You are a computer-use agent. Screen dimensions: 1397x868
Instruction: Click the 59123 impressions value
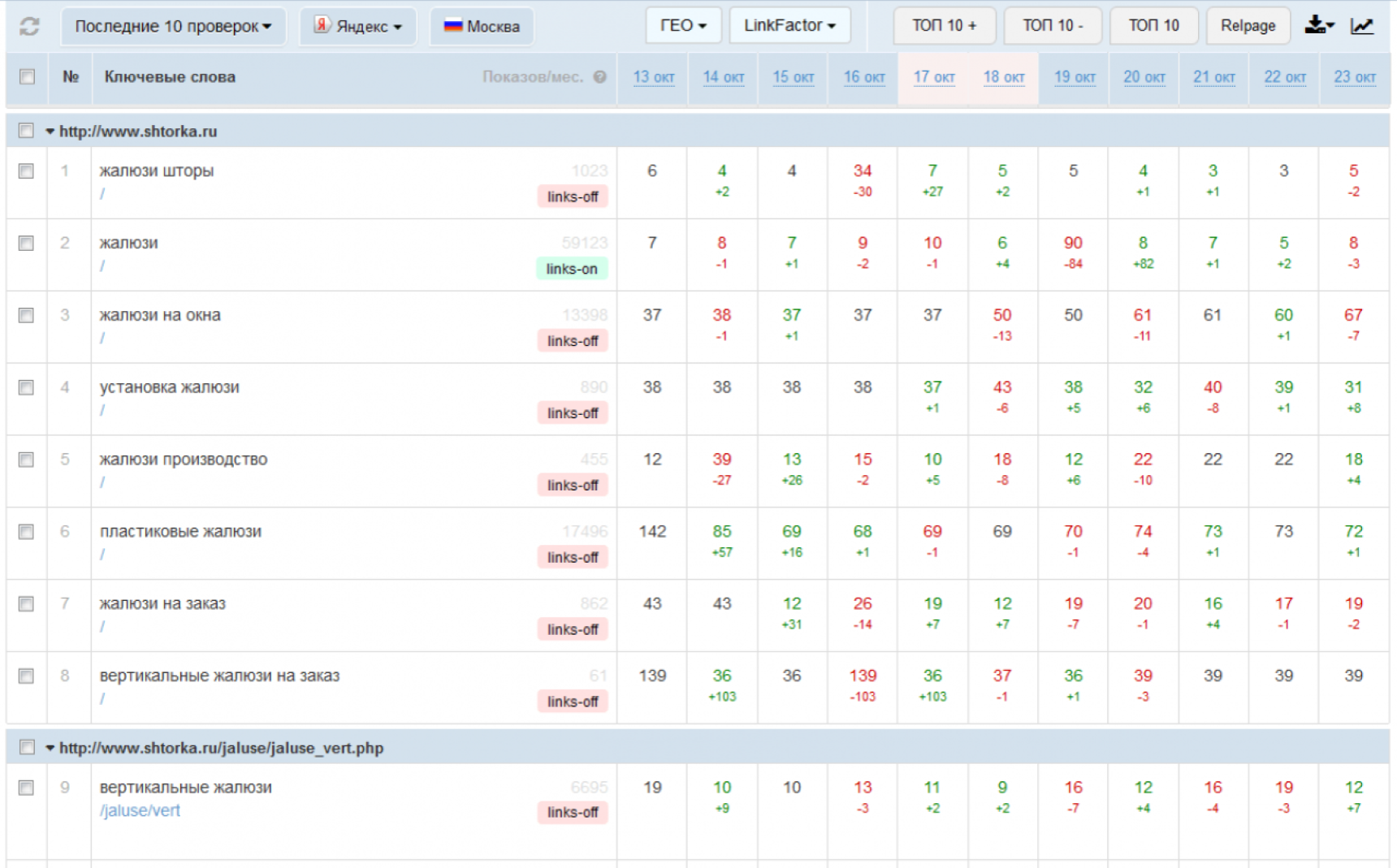pyautogui.click(x=585, y=243)
